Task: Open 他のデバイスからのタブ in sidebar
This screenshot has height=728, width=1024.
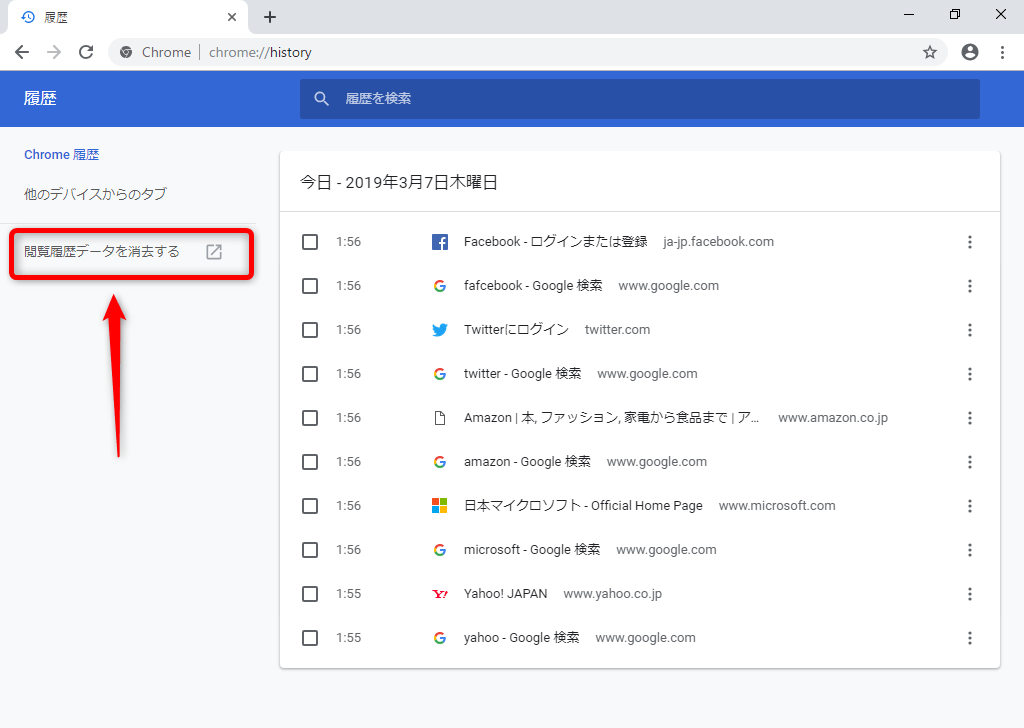Action: (95, 194)
